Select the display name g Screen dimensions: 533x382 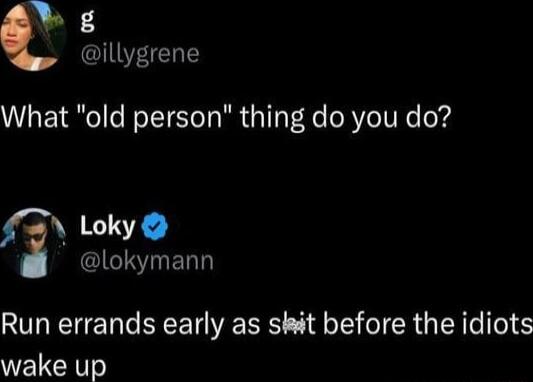coord(87,22)
